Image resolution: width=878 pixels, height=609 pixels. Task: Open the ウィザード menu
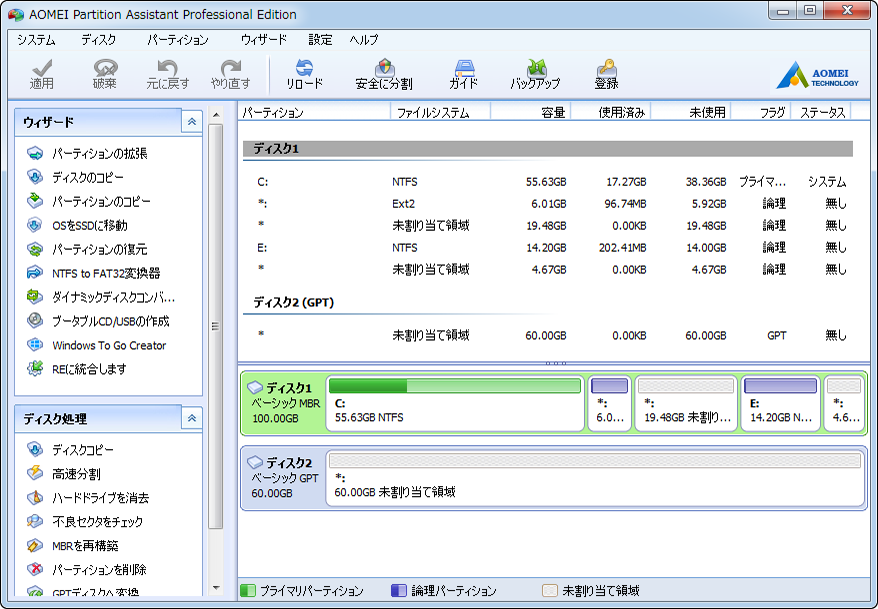264,40
